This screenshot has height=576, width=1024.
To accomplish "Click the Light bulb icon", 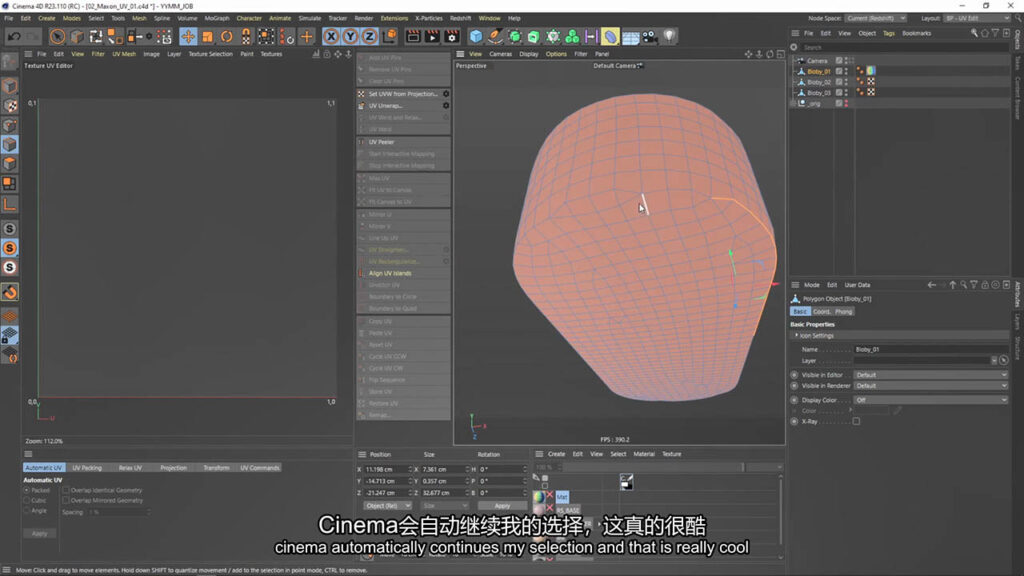I will (669, 37).
